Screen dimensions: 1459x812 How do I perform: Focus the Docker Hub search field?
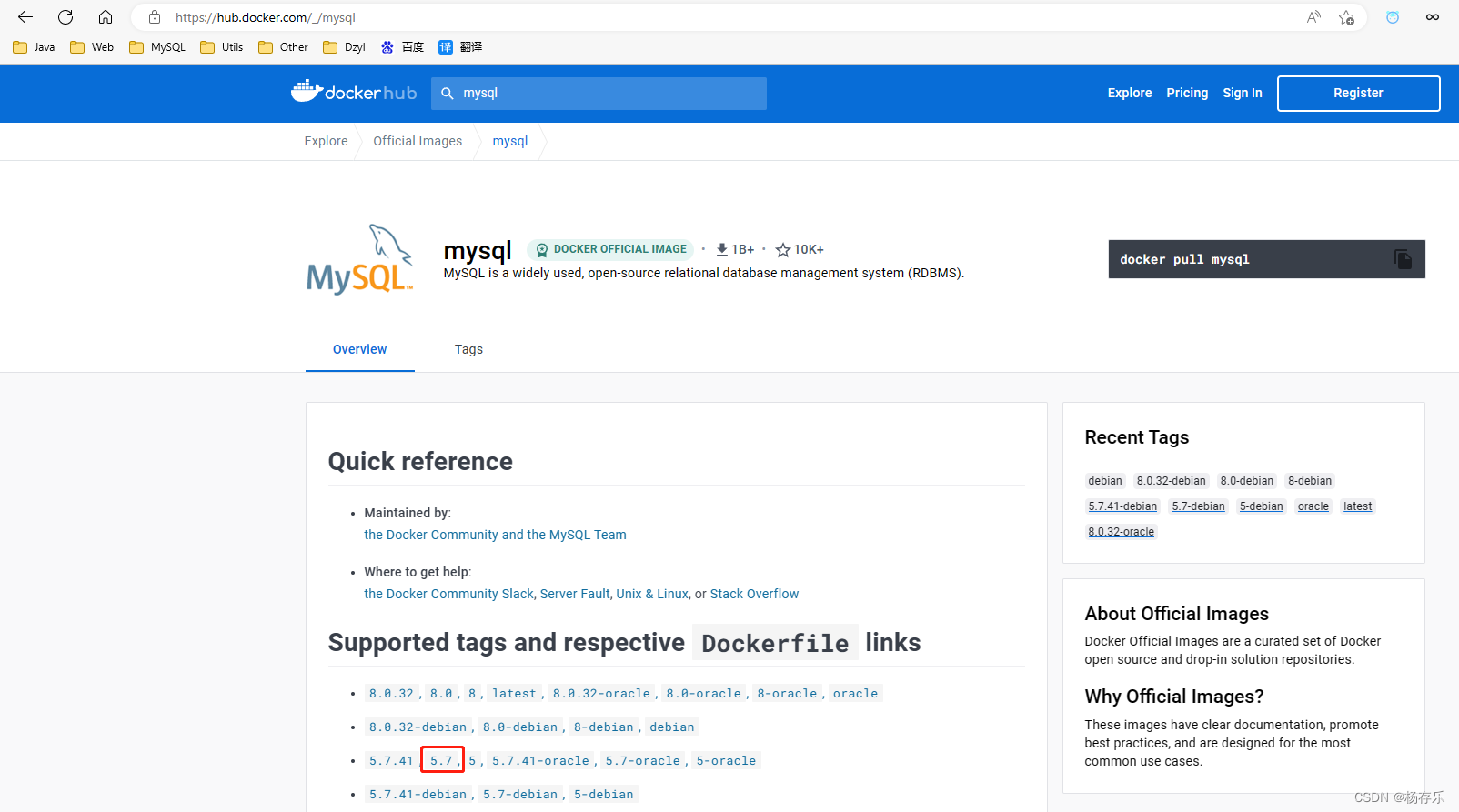[599, 93]
